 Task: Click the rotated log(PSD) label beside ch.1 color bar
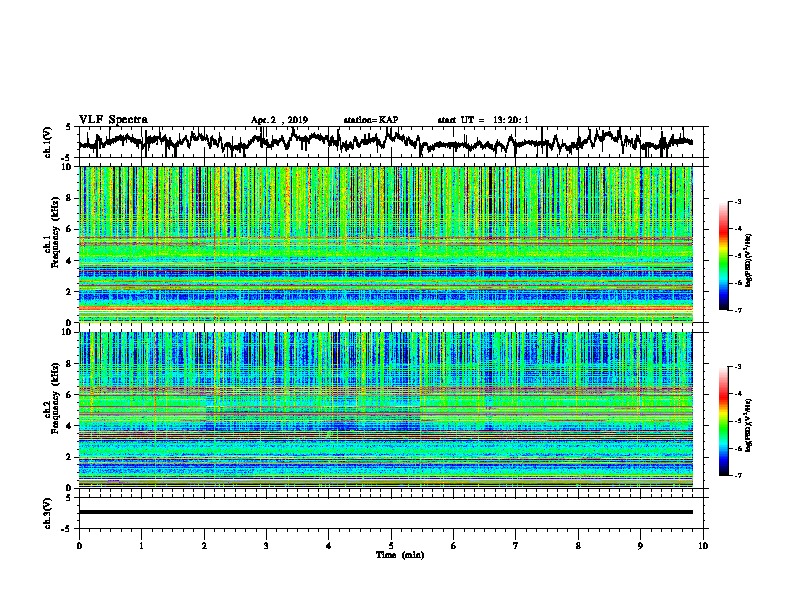click(x=749, y=260)
